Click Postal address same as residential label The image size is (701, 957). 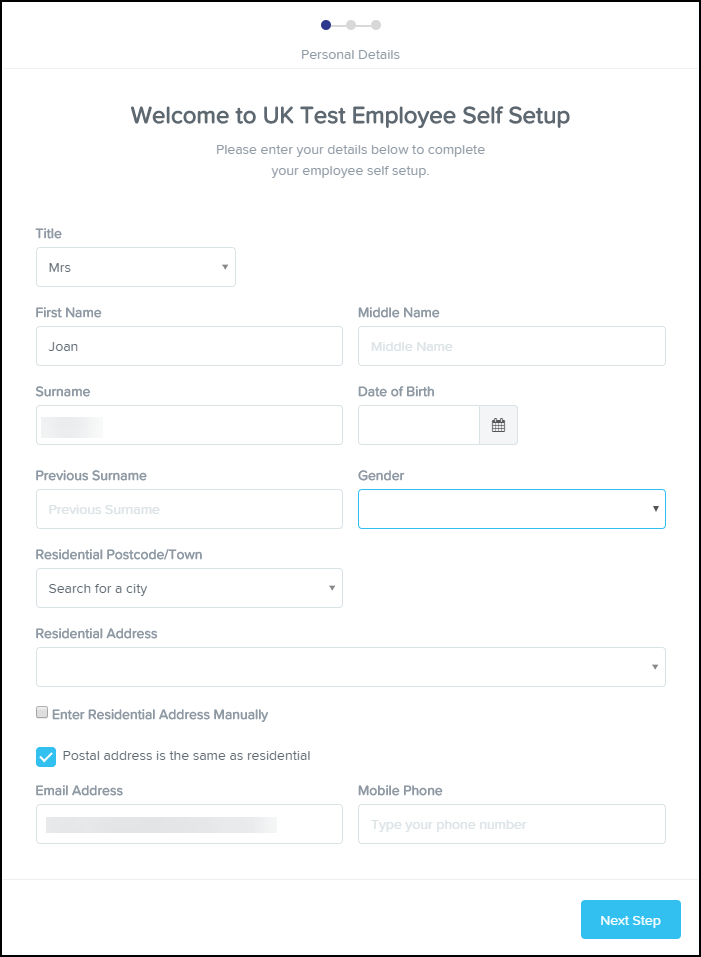[x=186, y=755]
